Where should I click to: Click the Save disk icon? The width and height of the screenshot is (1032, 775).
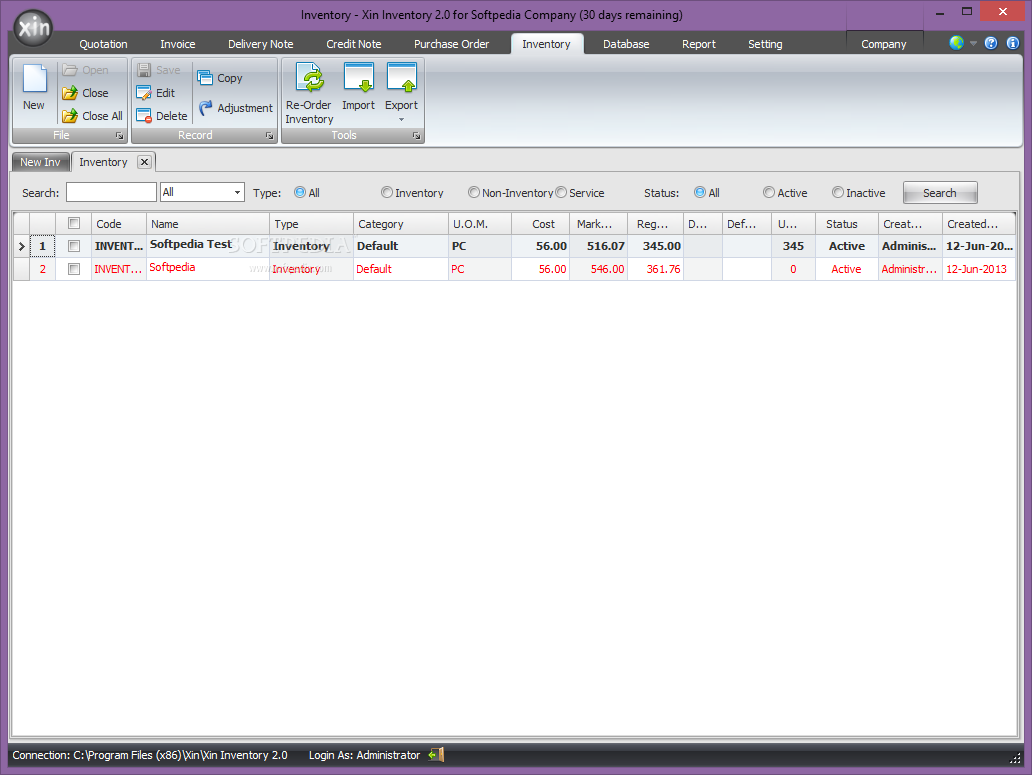click(144, 70)
